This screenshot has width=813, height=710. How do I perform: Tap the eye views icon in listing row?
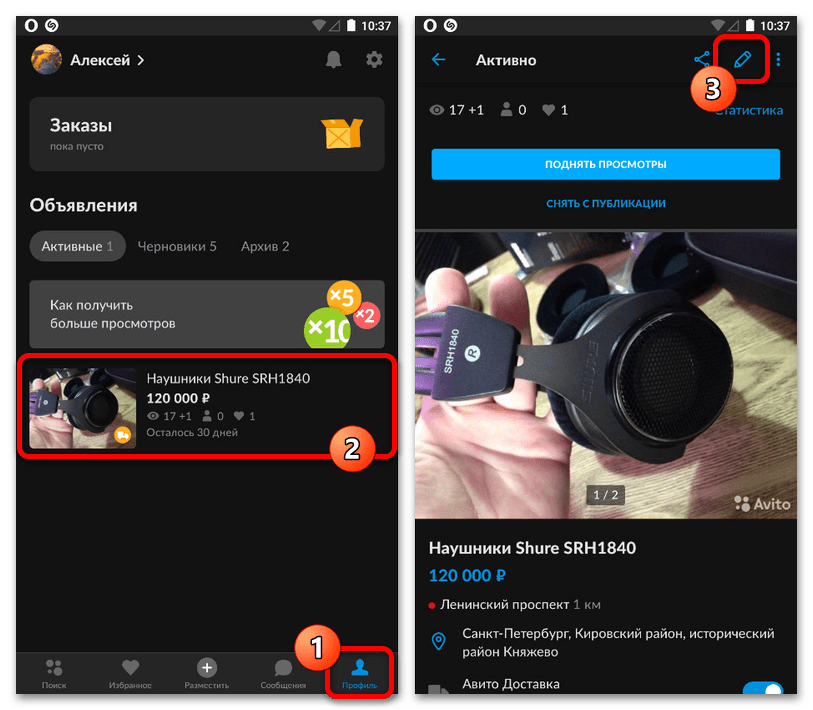[x=153, y=416]
